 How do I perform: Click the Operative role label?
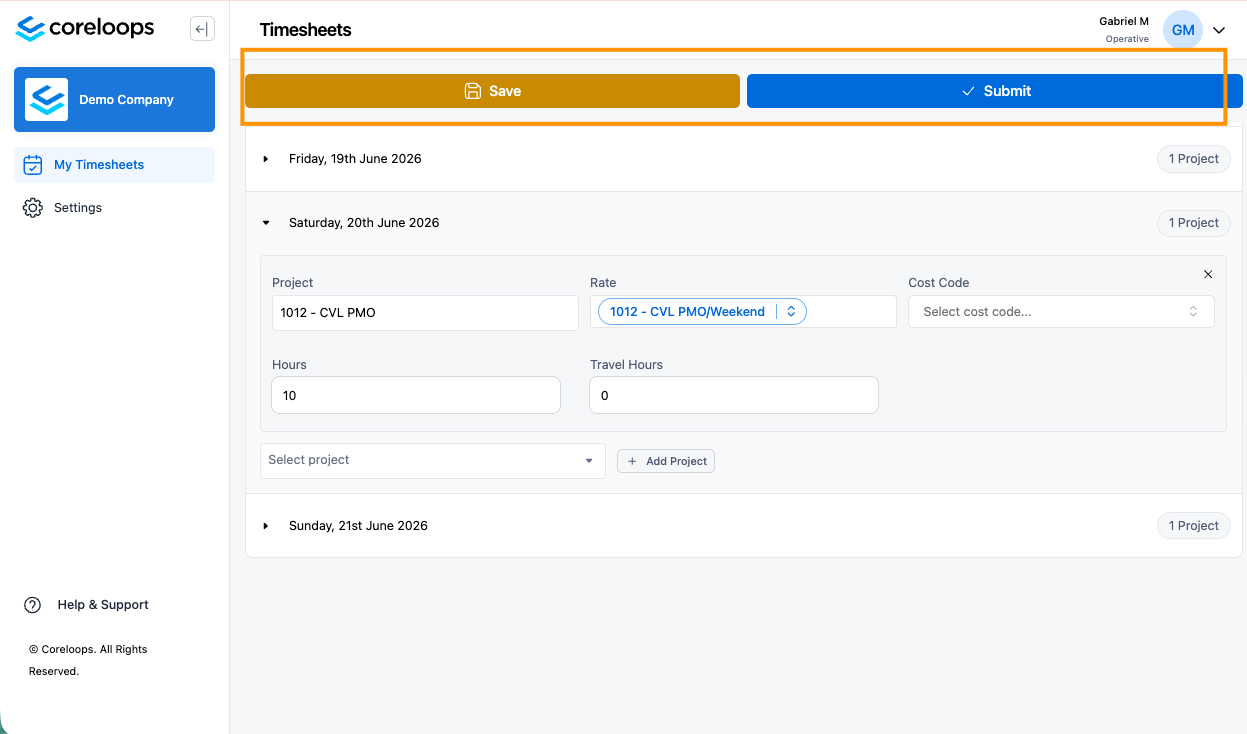click(1127, 39)
